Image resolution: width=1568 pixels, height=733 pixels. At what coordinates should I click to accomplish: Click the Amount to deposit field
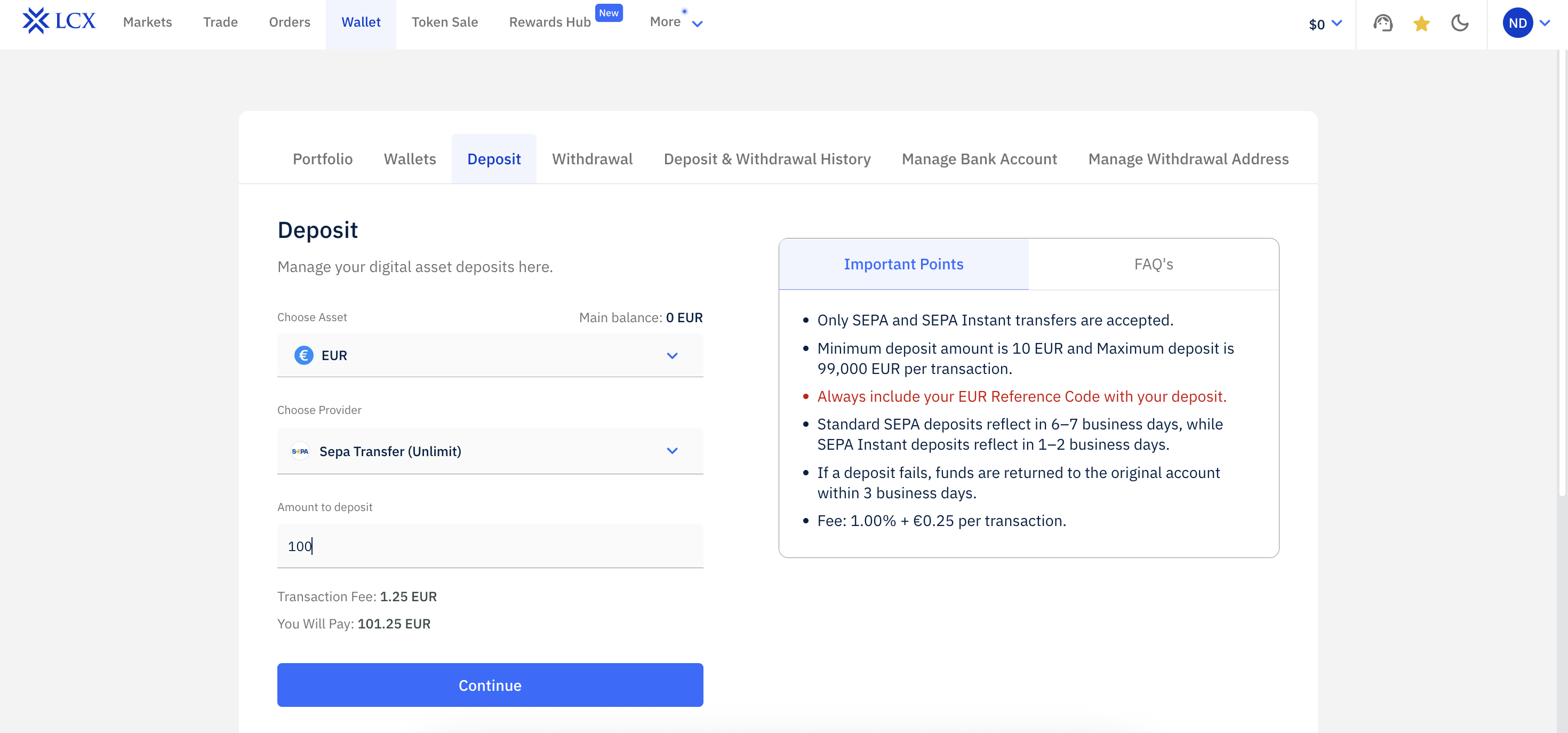click(490, 546)
